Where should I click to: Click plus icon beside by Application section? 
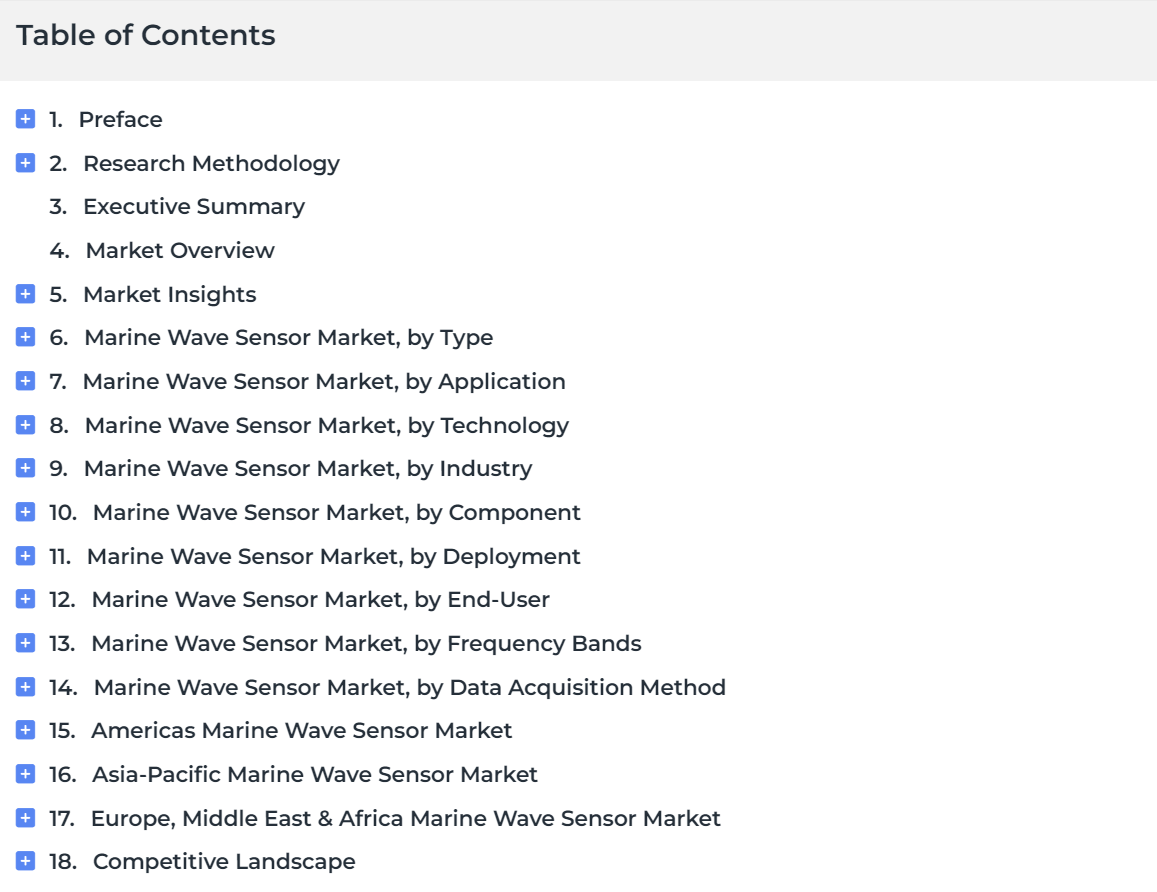(x=25, y=381)
